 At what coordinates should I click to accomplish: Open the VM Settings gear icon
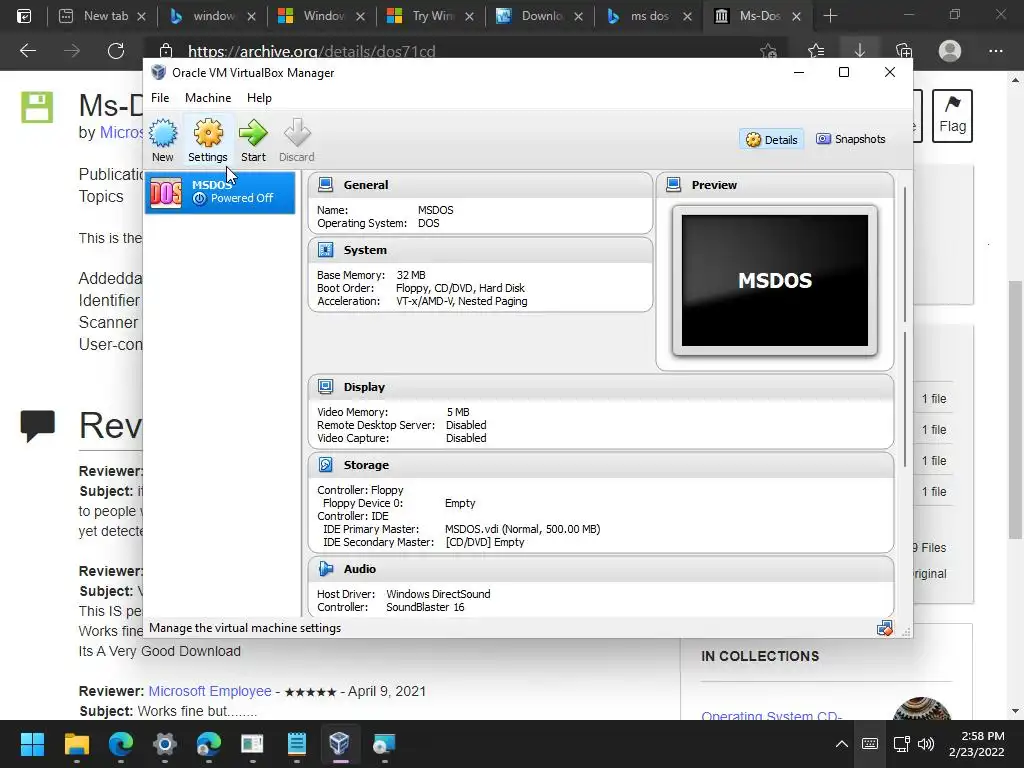208,140
